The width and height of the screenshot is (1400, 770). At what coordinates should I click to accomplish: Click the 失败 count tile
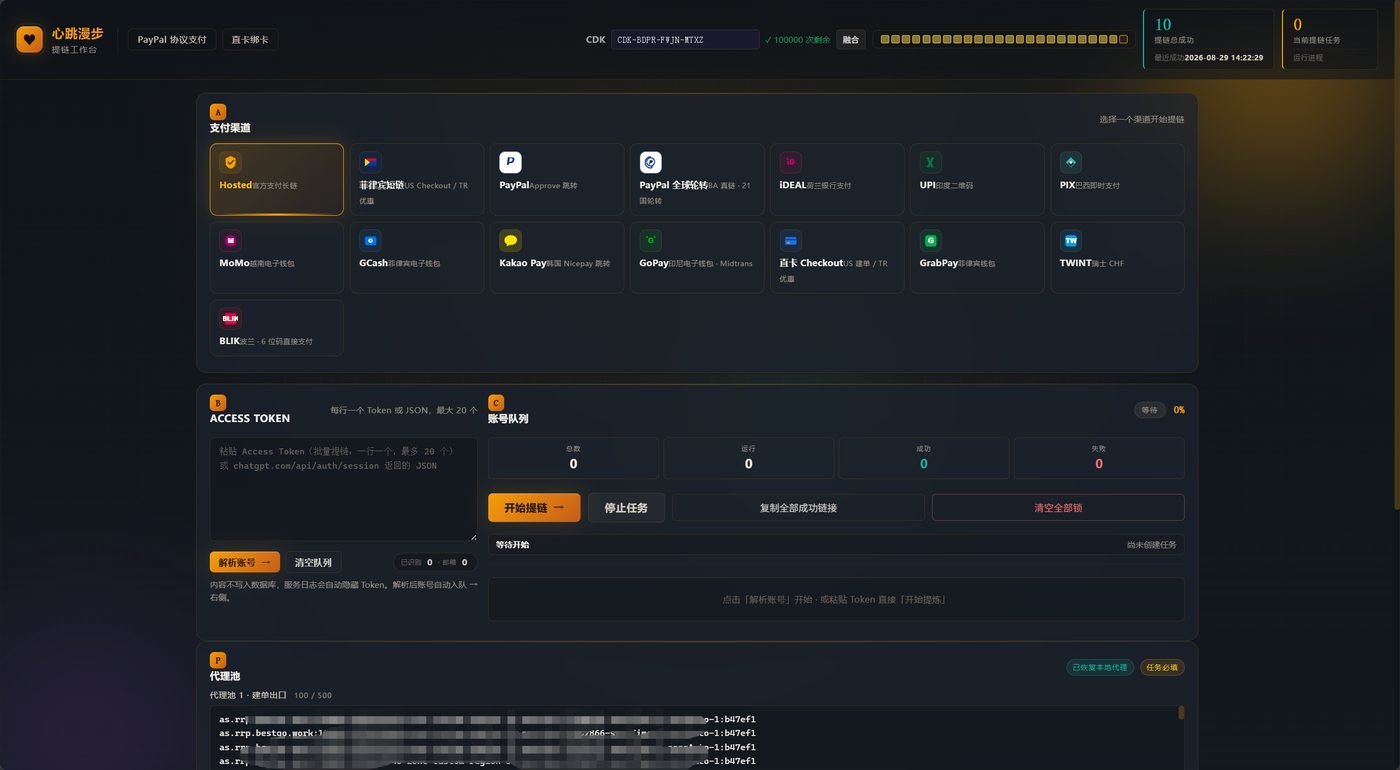(1099, 458)
